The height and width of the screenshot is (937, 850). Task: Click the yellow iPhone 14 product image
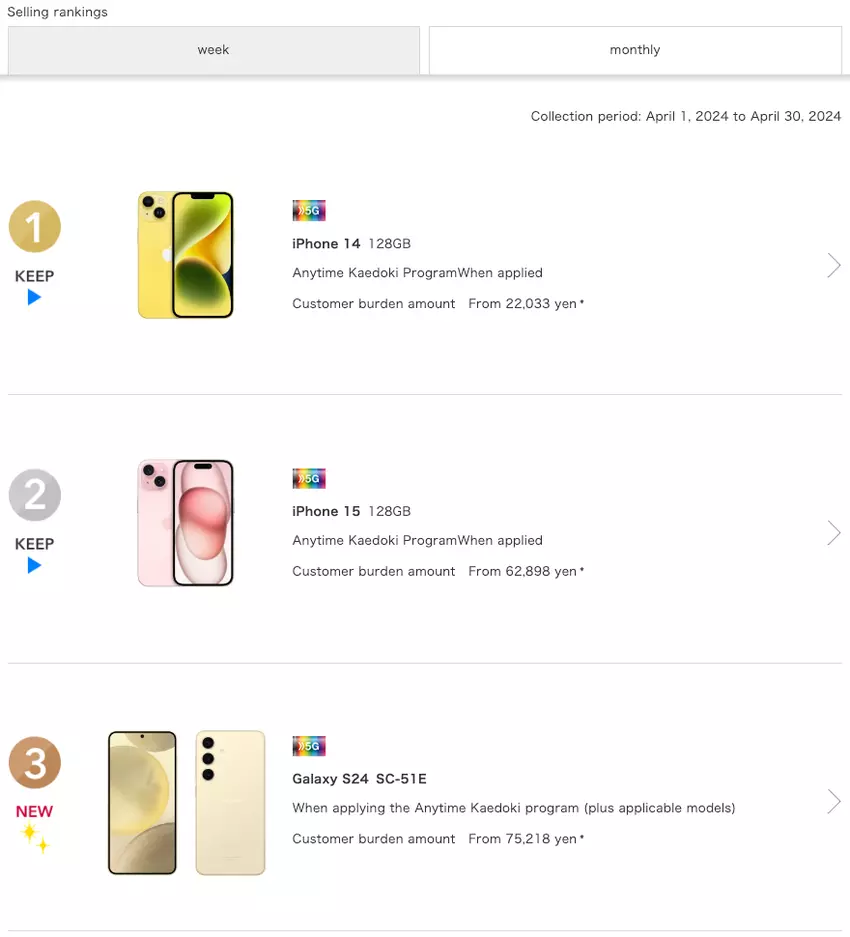[x=185, y=255]
